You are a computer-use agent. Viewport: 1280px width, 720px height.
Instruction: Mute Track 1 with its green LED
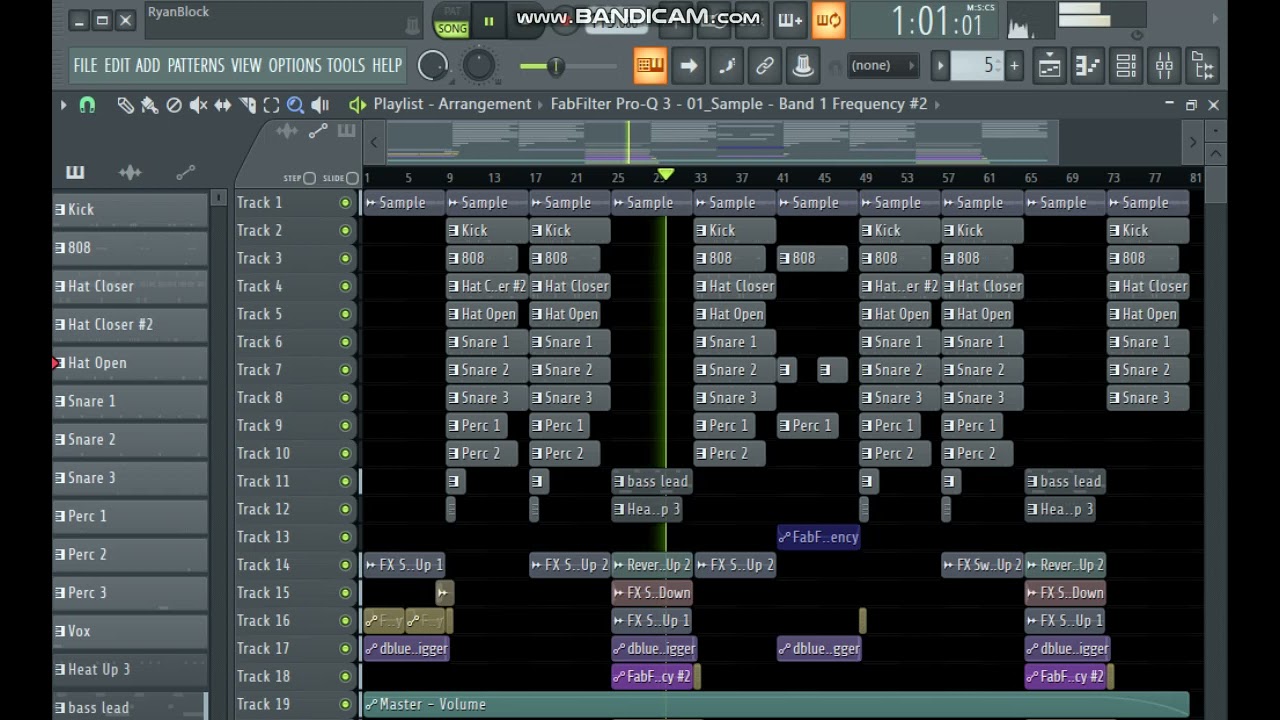click(x=345, y=203)
